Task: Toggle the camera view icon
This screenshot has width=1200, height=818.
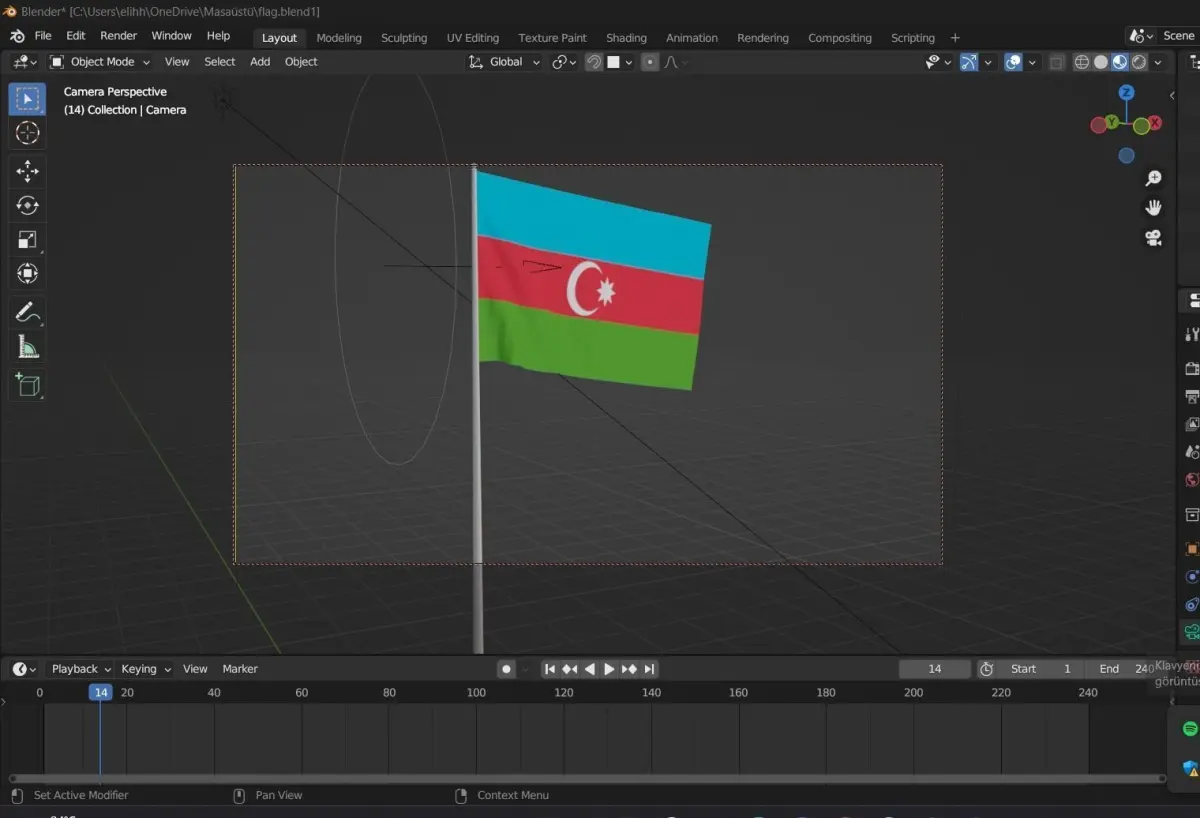Action: [x=1153, y=238]
